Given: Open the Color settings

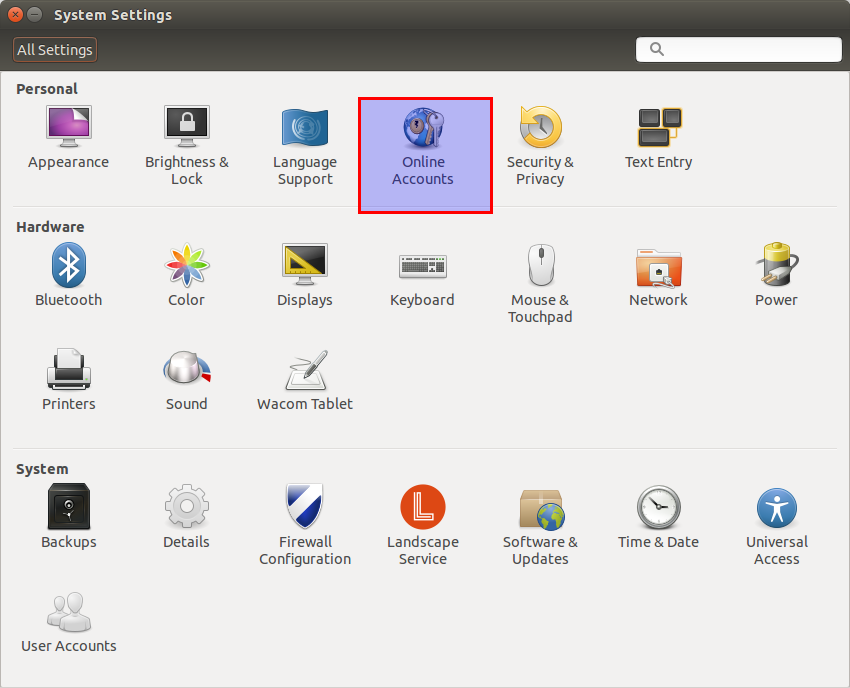Looking at the screenshot, I should click(186, 275).
